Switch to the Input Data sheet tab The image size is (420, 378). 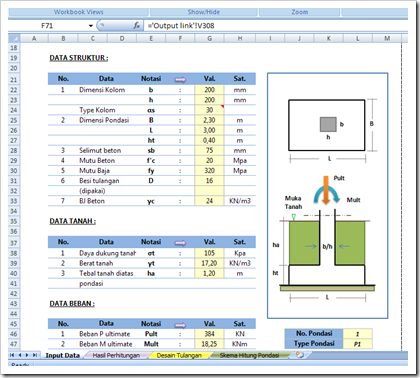[x=62, y=355]
